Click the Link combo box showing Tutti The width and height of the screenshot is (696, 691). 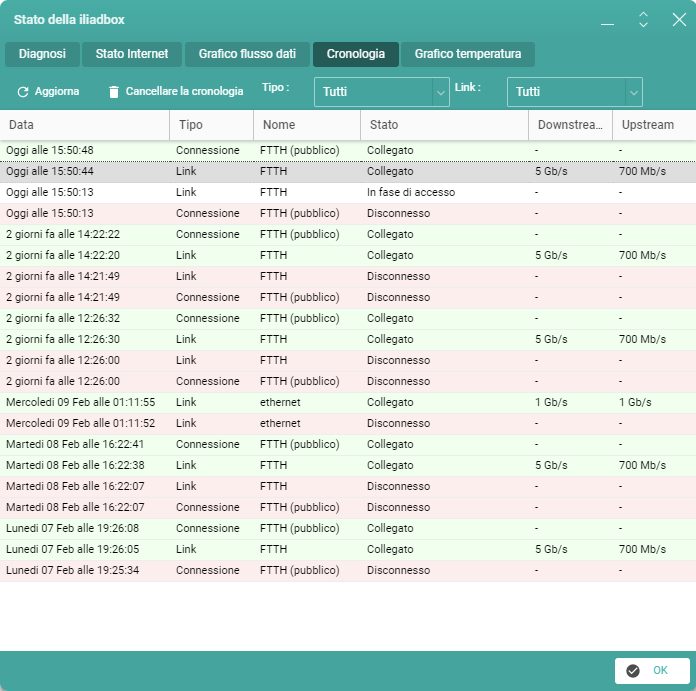click(x=575, y=92)
